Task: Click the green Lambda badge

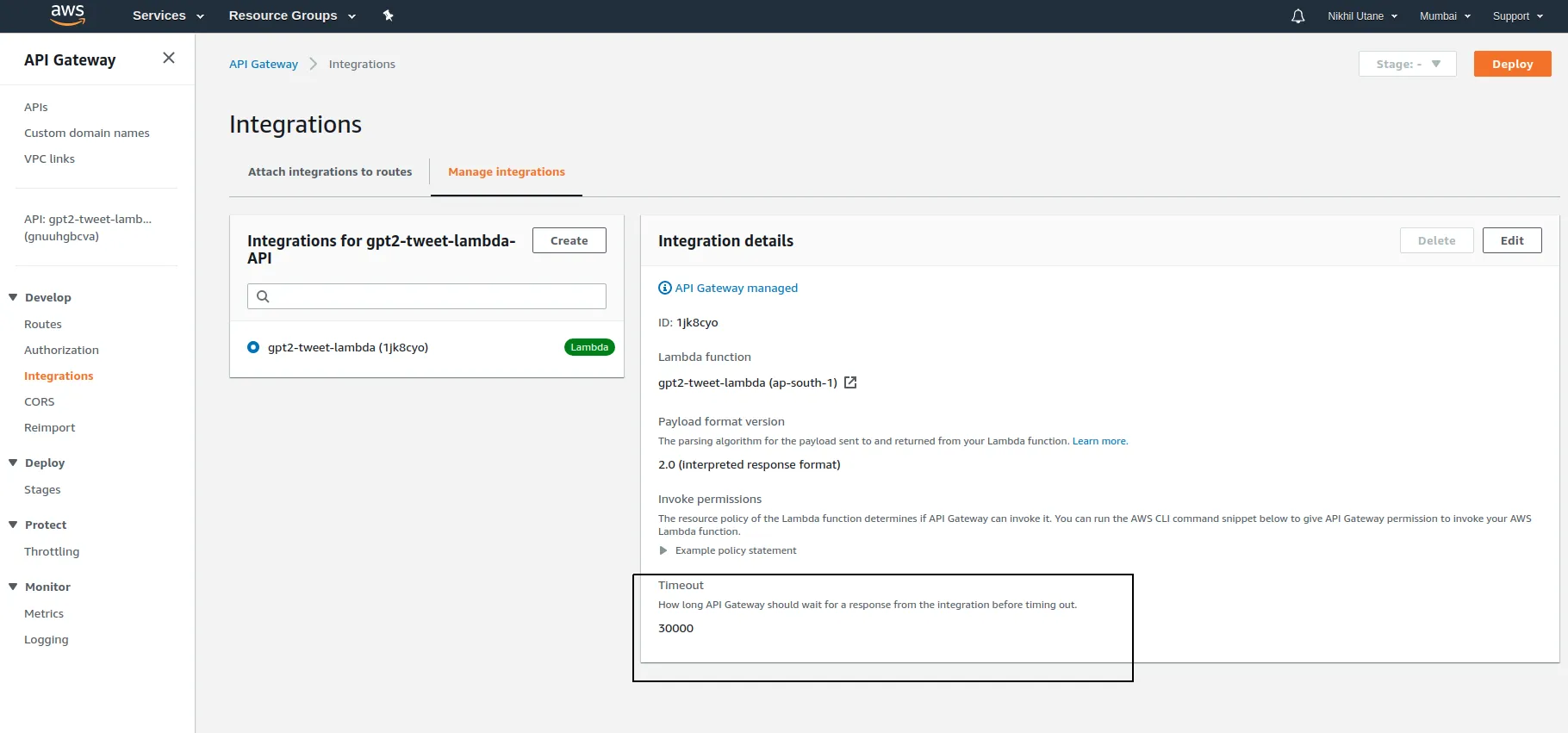Action: tap(589, 347)
